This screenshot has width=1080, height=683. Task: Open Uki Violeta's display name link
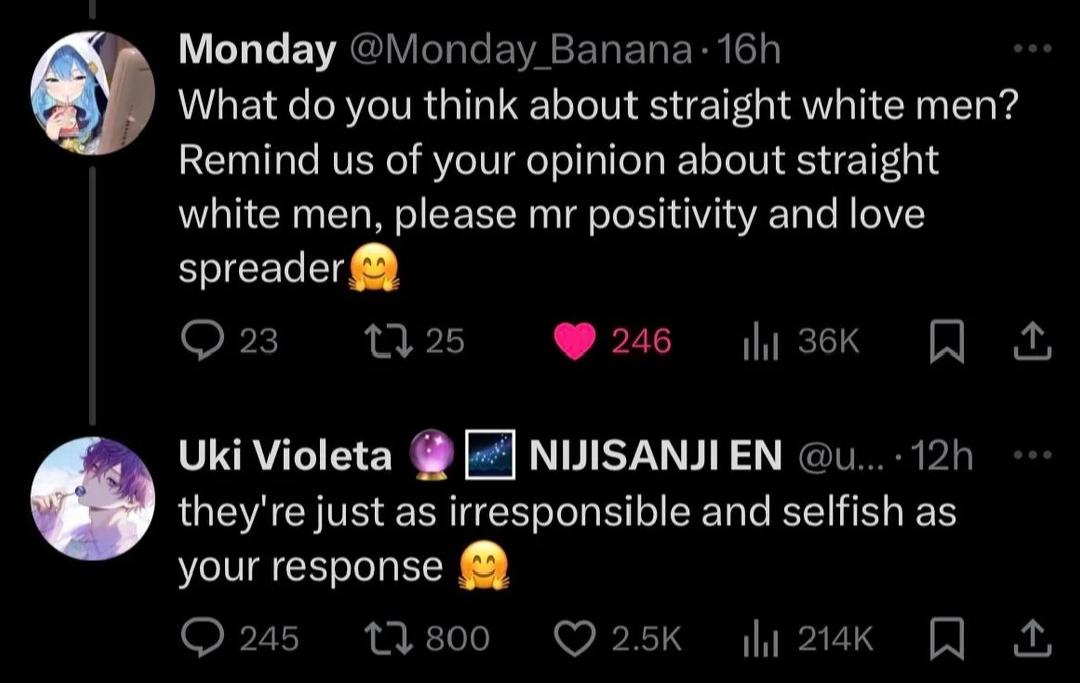285,456
